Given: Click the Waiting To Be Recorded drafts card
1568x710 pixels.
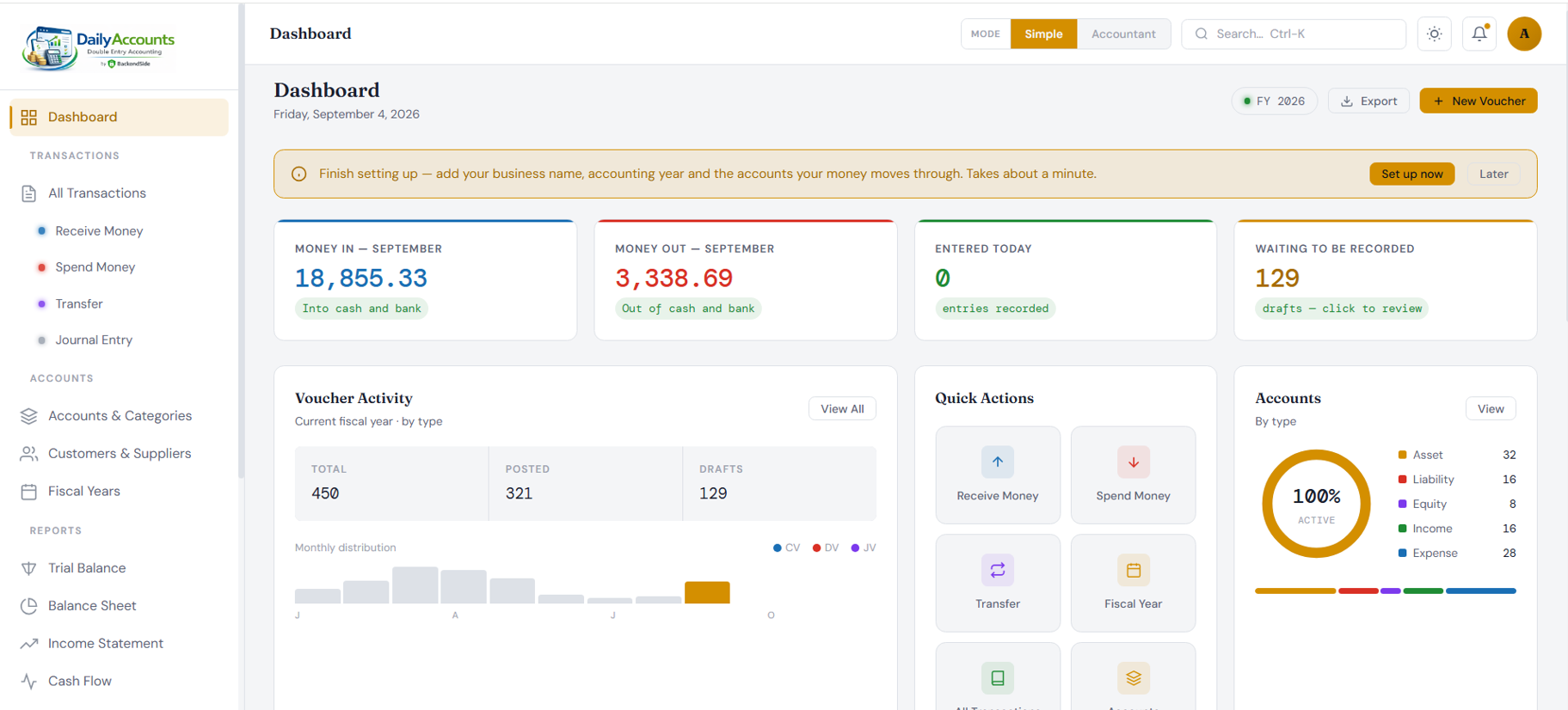Looking at the screenshot, I should pos(1385,280).
